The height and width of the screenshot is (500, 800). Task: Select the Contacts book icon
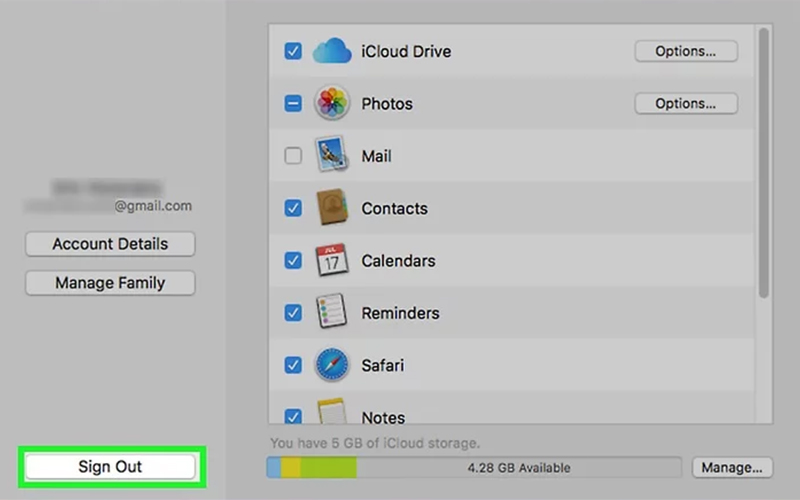pos(332,208)
